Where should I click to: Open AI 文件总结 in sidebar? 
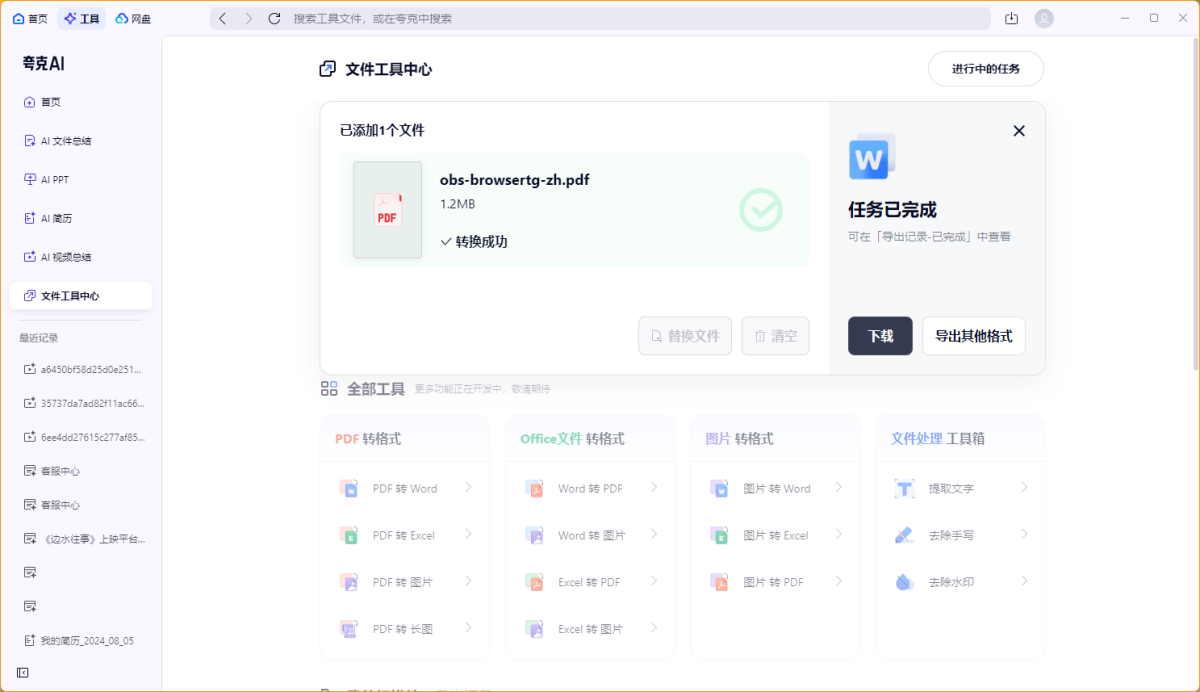[x=65, y=141]
